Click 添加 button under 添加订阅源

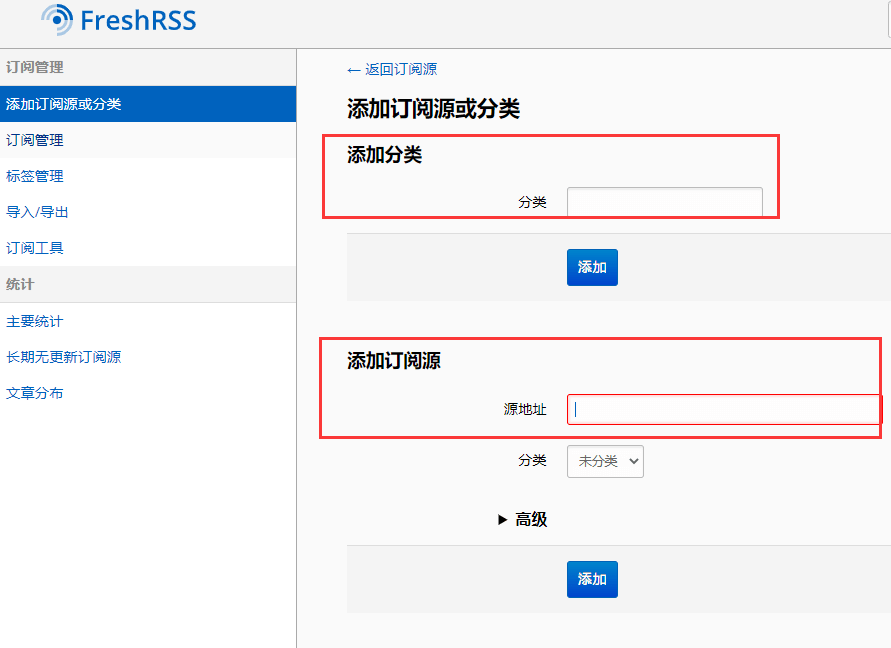[592, 579]
